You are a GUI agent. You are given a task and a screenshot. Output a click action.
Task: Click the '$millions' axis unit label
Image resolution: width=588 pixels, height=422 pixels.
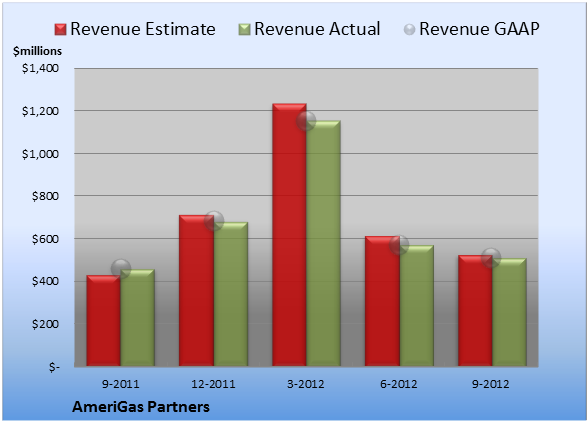[x=37, y=51]
